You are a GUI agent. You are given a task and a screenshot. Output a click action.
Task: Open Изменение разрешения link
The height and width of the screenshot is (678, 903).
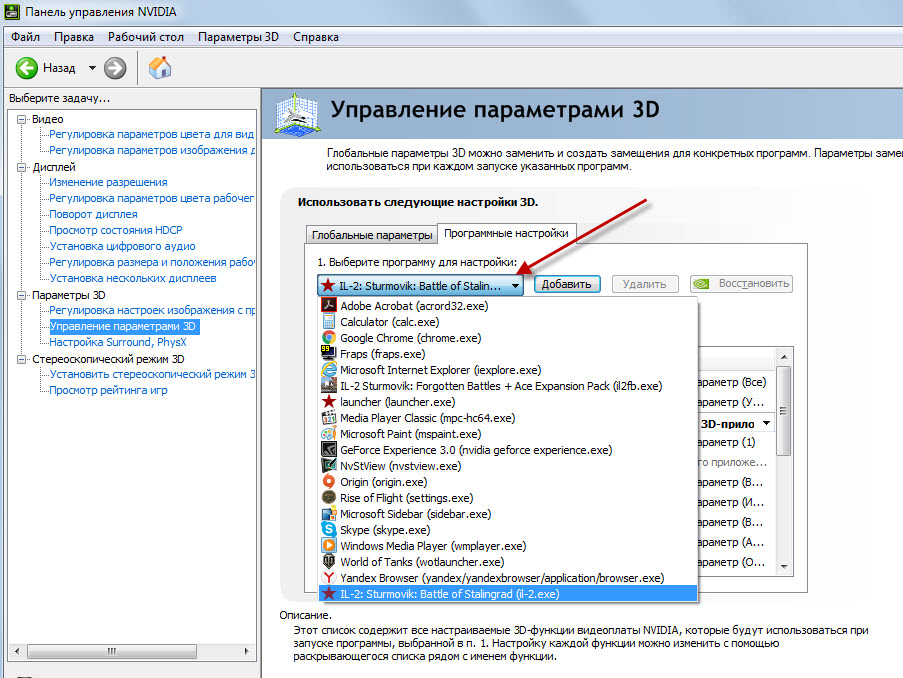tap(108, 182)
